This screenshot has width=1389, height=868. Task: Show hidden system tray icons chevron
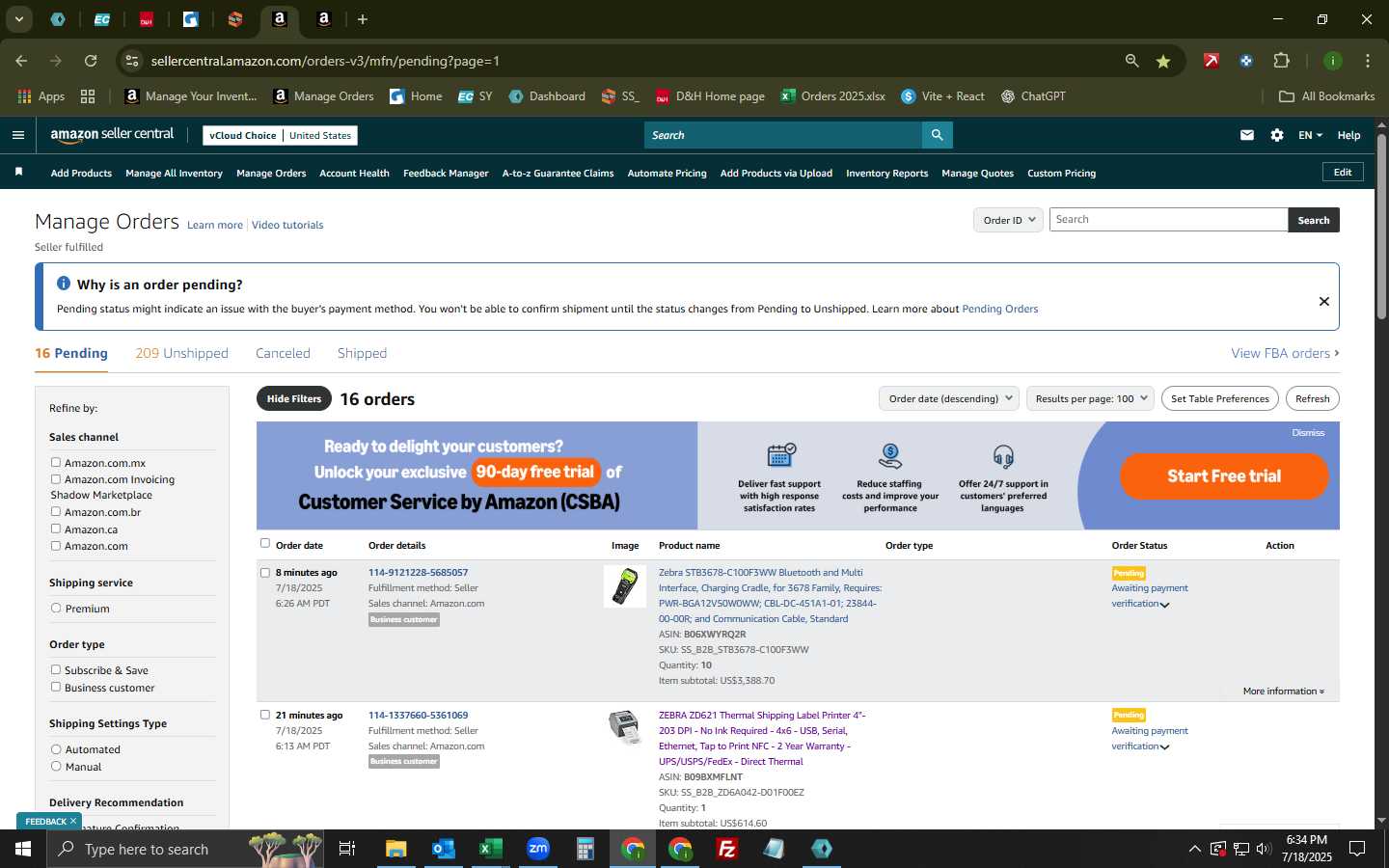point(1194,849)
